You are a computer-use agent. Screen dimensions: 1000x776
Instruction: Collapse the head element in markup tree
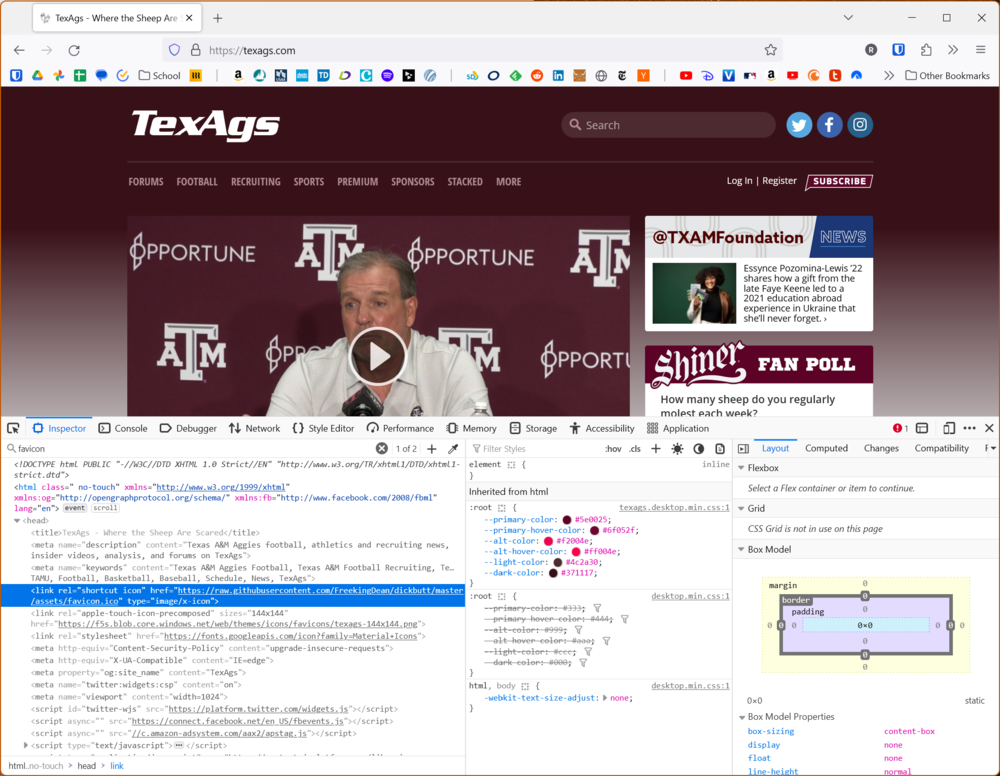tap(17, 520)
